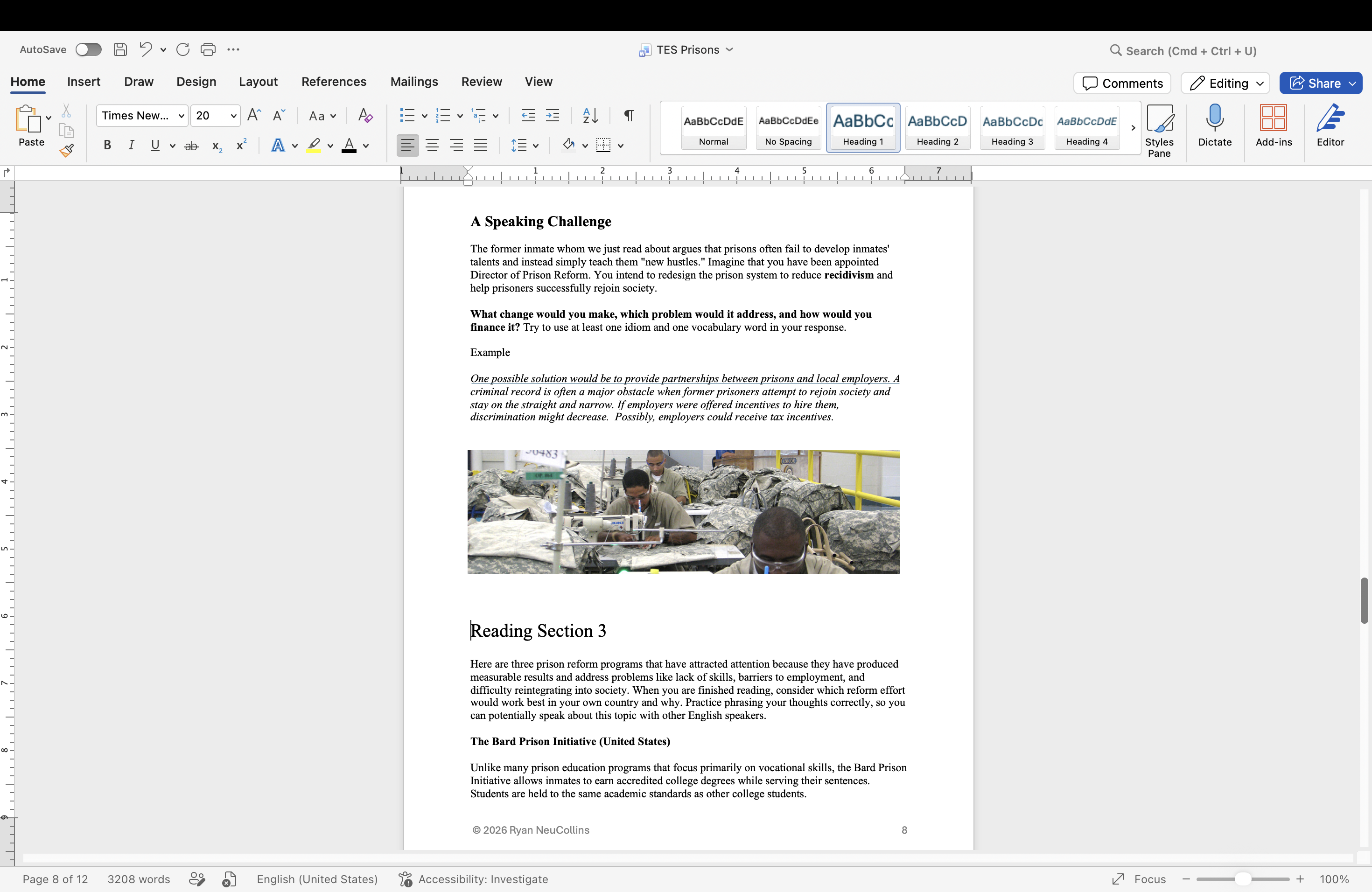Viewport: 1372px width, 892px height.
Task: Open the more options ellipsis menu
Action: (x=233, y=49)
